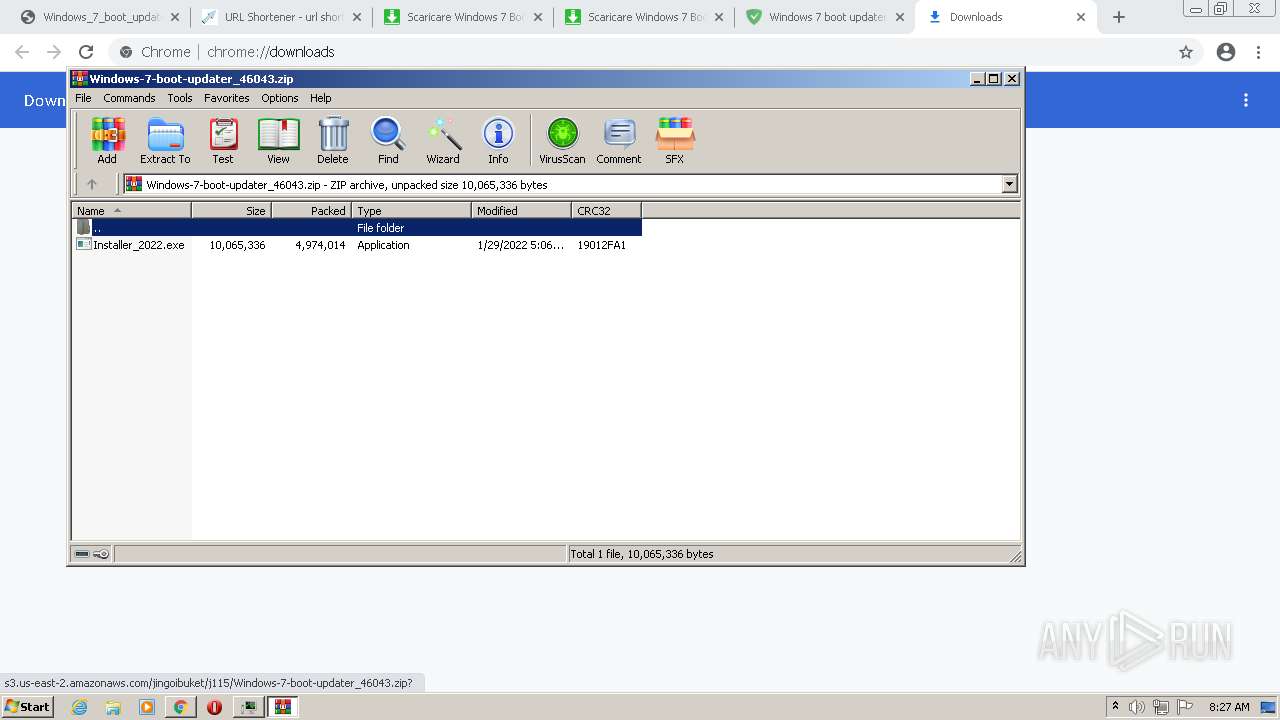1280x720 pixels.
Task: Open Opera from the taskbar
Action: [x=214, y=707]
